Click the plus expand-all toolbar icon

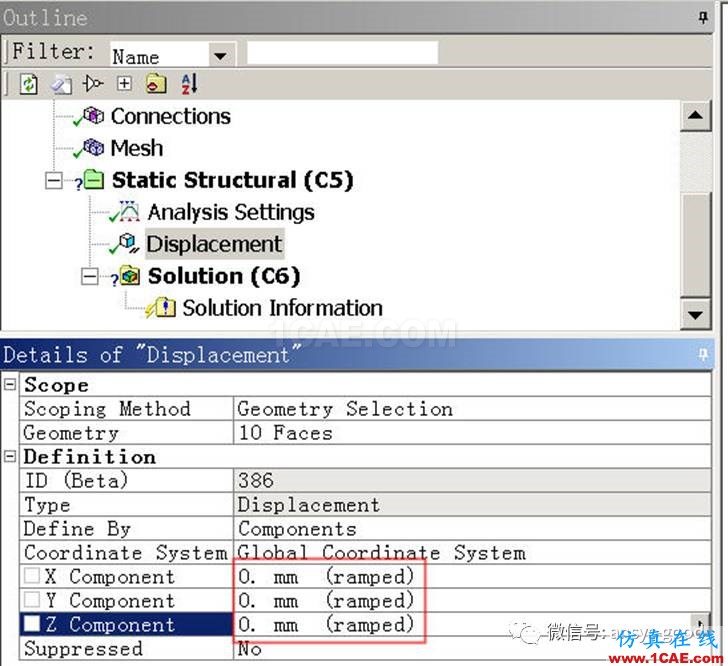(x=124, y=84)
